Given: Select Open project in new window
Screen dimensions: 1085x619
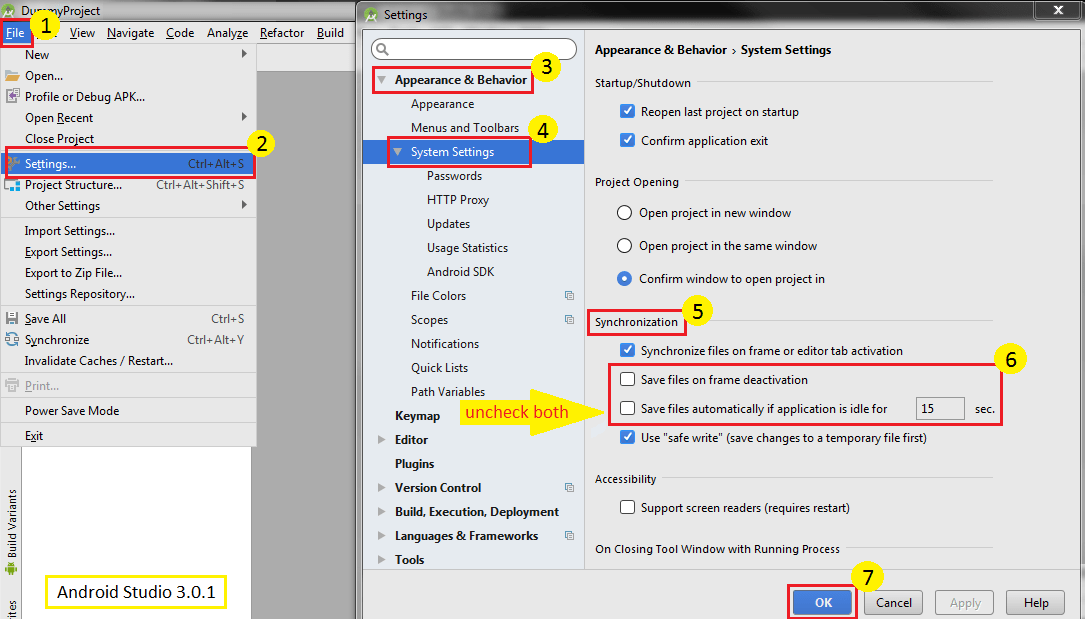Looking at the screenshot, I should click(624, 213).
